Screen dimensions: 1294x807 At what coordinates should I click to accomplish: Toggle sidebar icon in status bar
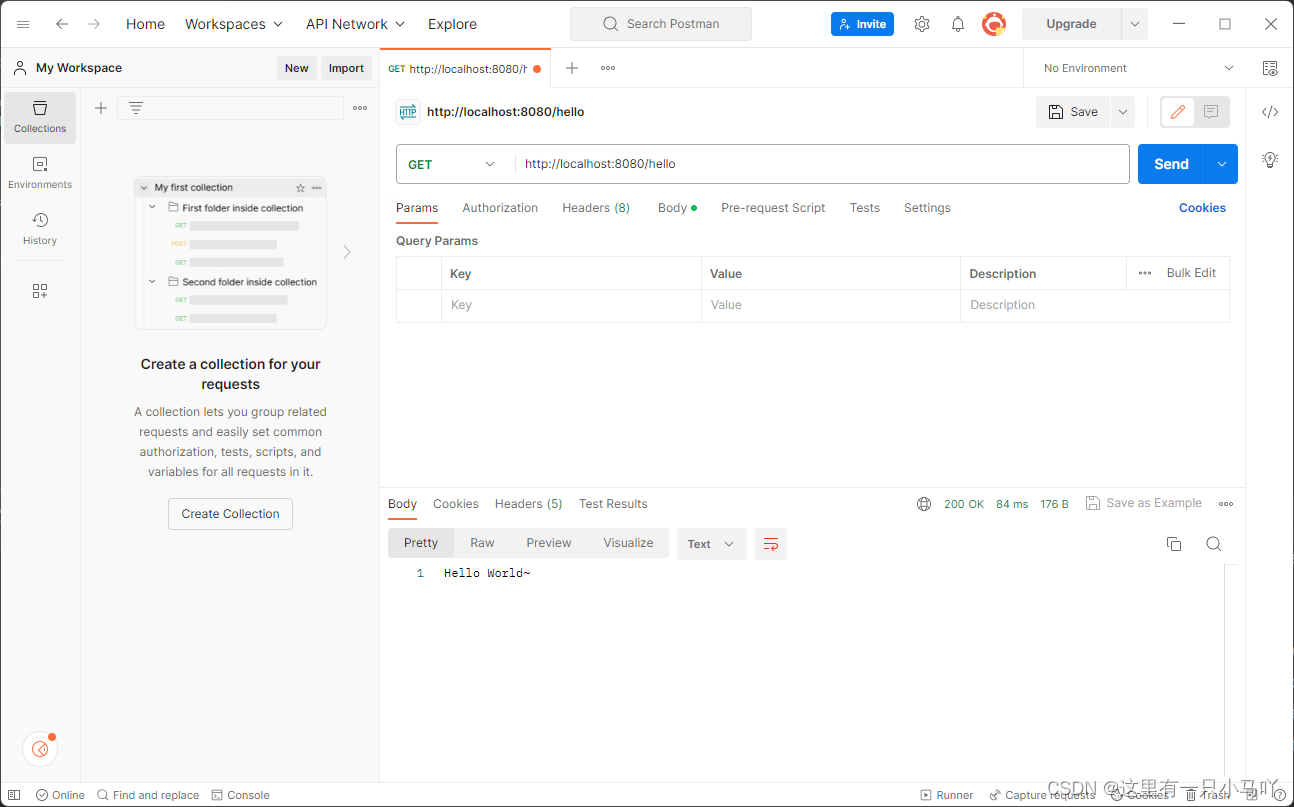click(x=14, y=795)
